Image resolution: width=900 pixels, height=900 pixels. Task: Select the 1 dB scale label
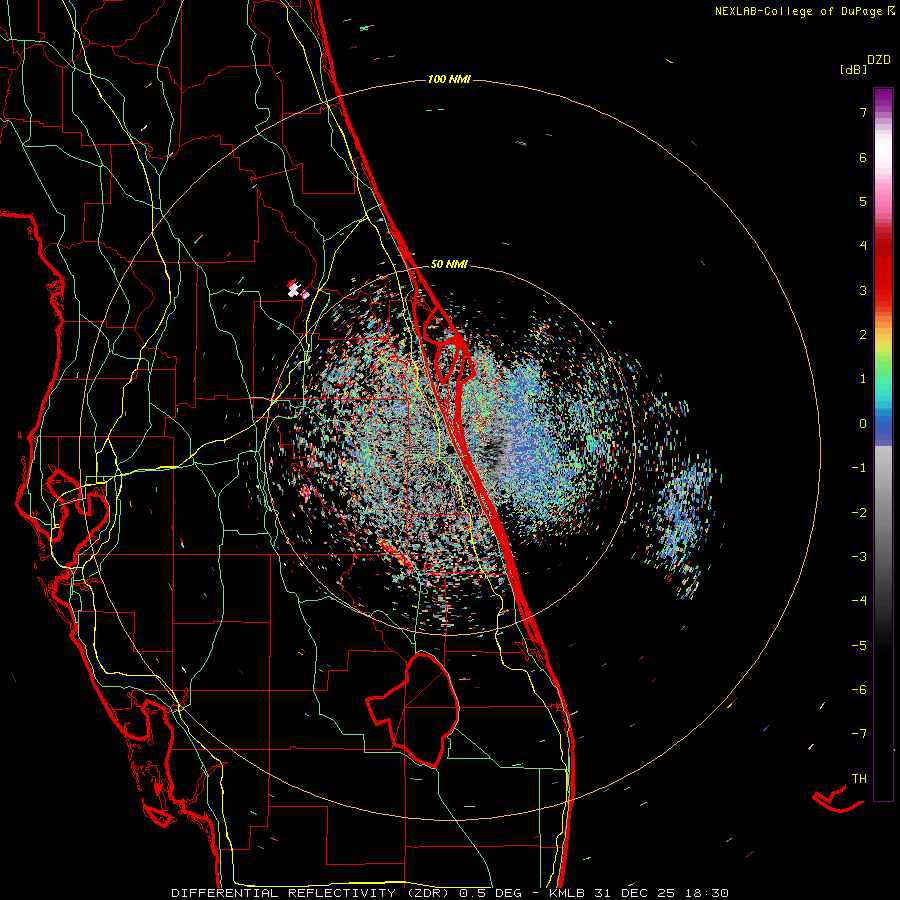[863, 379]
